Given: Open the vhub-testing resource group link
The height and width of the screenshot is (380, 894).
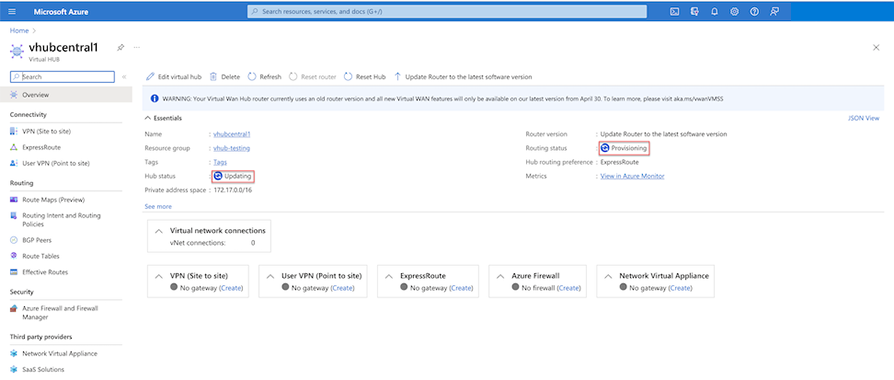Looking at the screenshot, I should (231, 148).
